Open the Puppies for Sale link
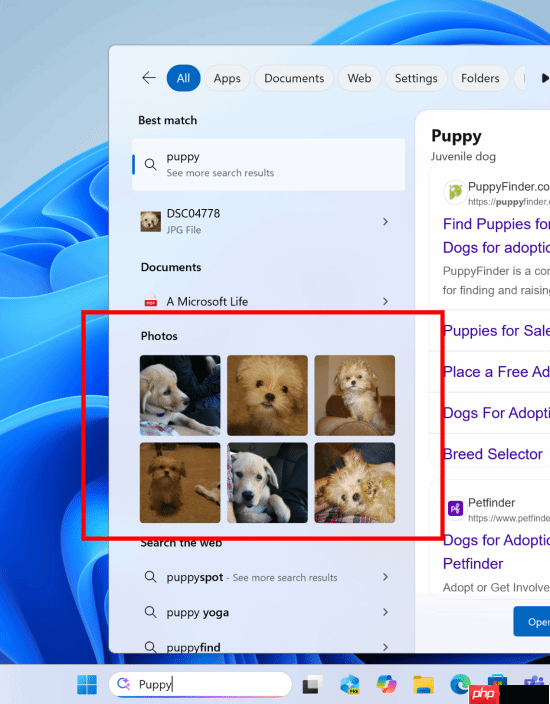Image resolution: width=550 pixels, height=704 pixels. (496, 330)
